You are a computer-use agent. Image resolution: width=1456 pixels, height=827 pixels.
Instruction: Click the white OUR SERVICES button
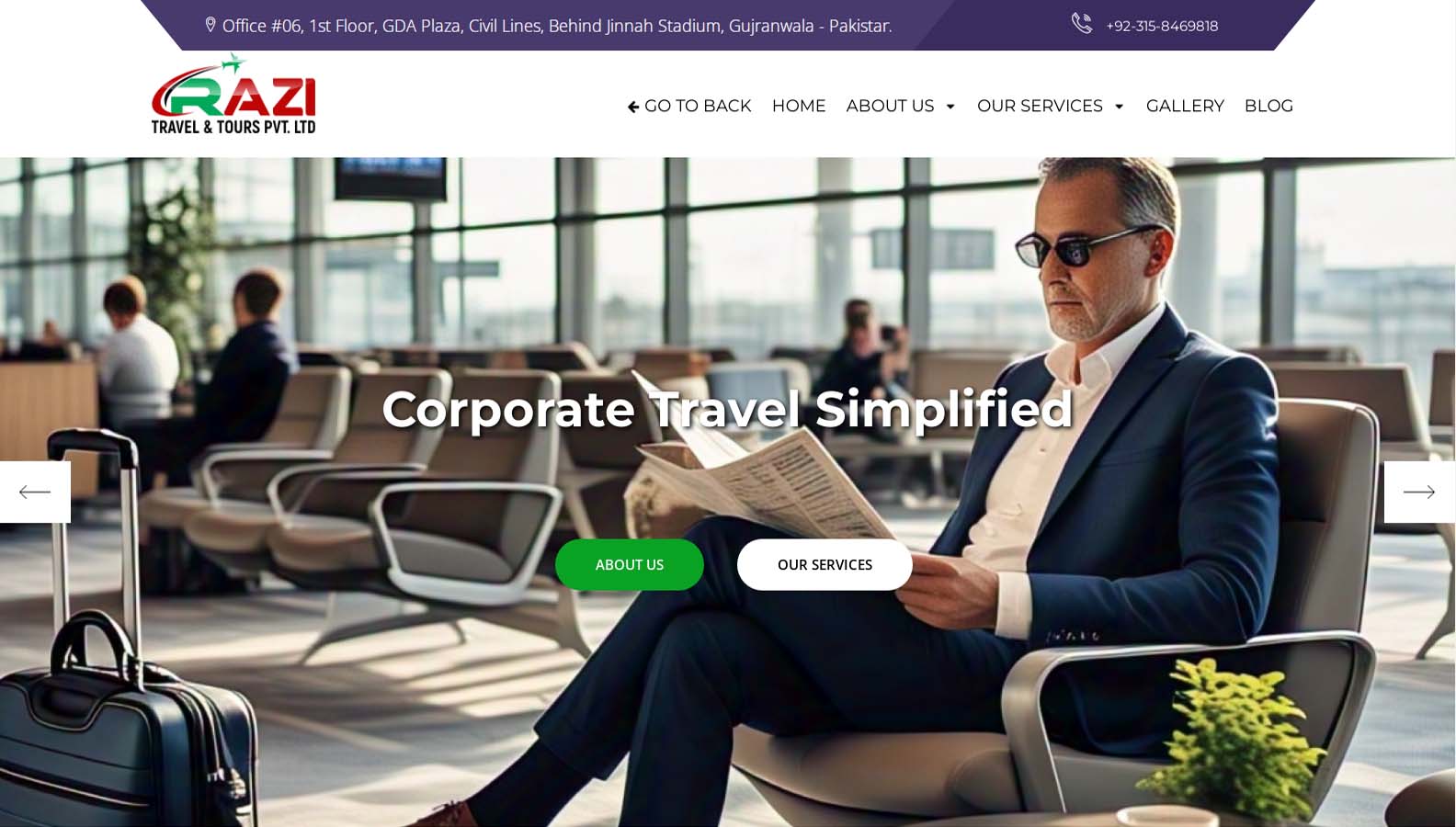pyautogui.click(x=825, y=564)
